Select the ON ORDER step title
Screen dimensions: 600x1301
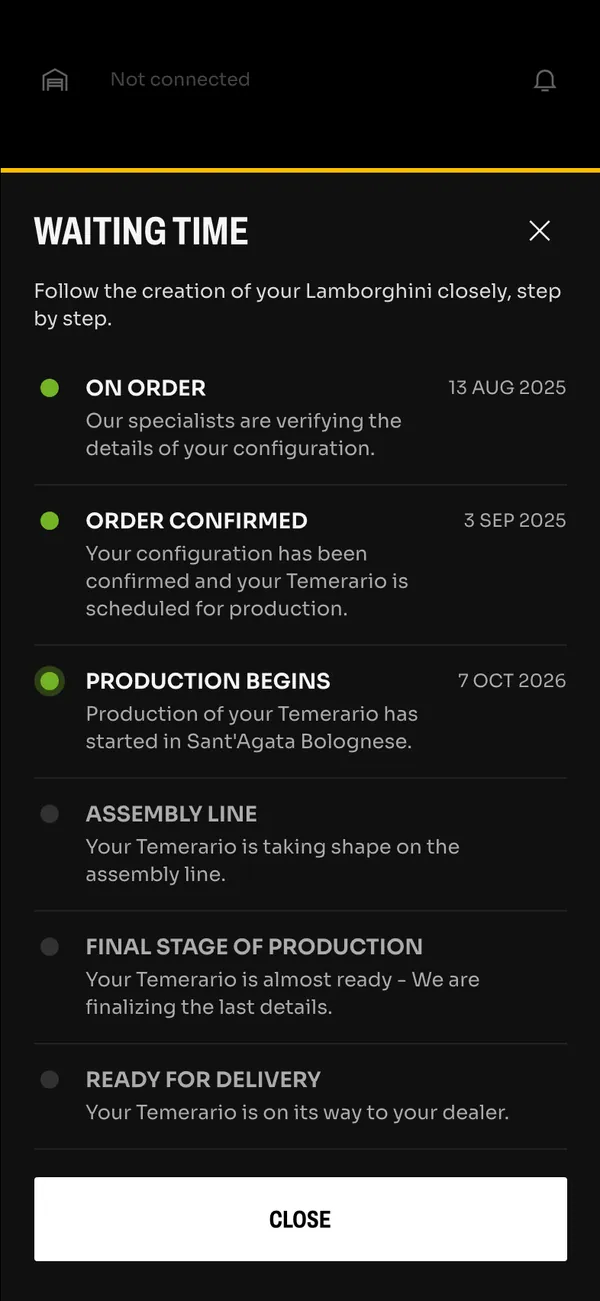[x=146, y=388]
